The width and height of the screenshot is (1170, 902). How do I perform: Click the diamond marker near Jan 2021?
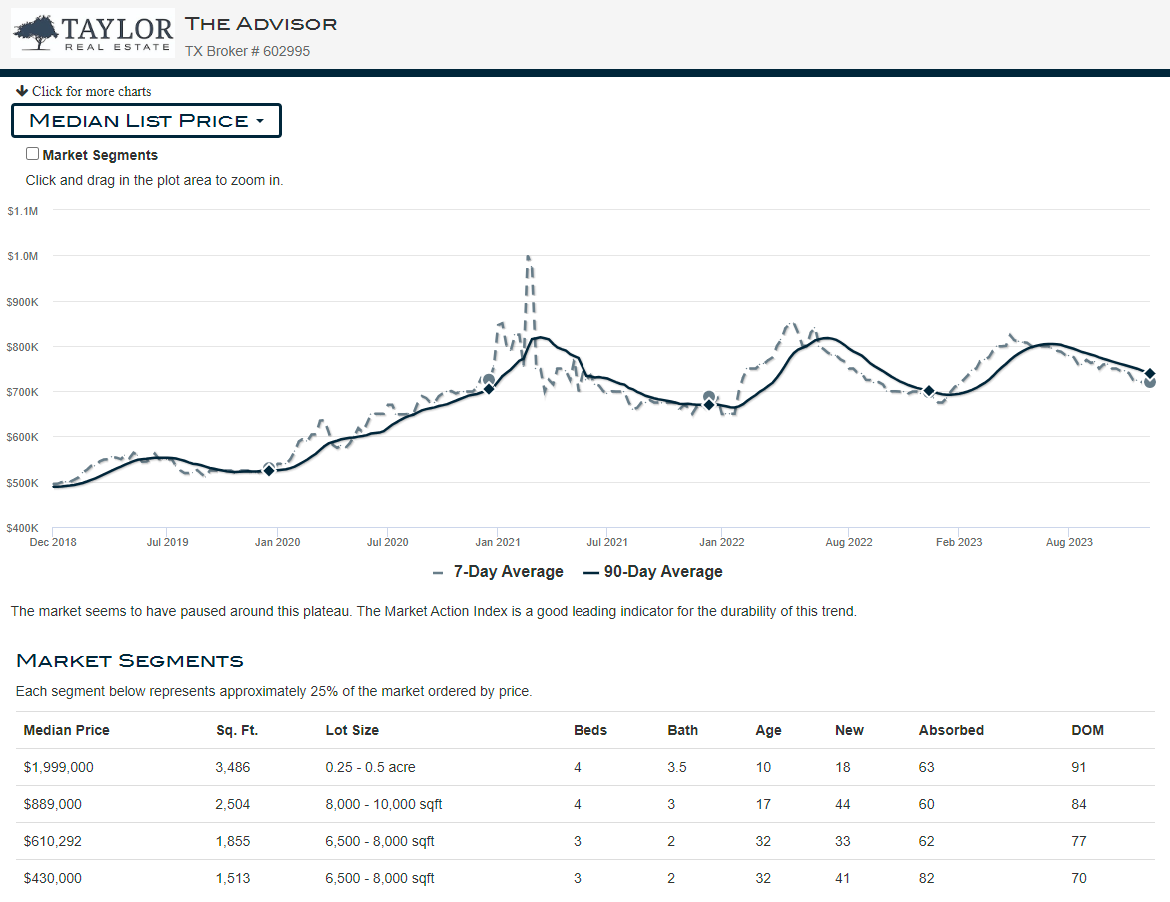click(x=489, y=388)
